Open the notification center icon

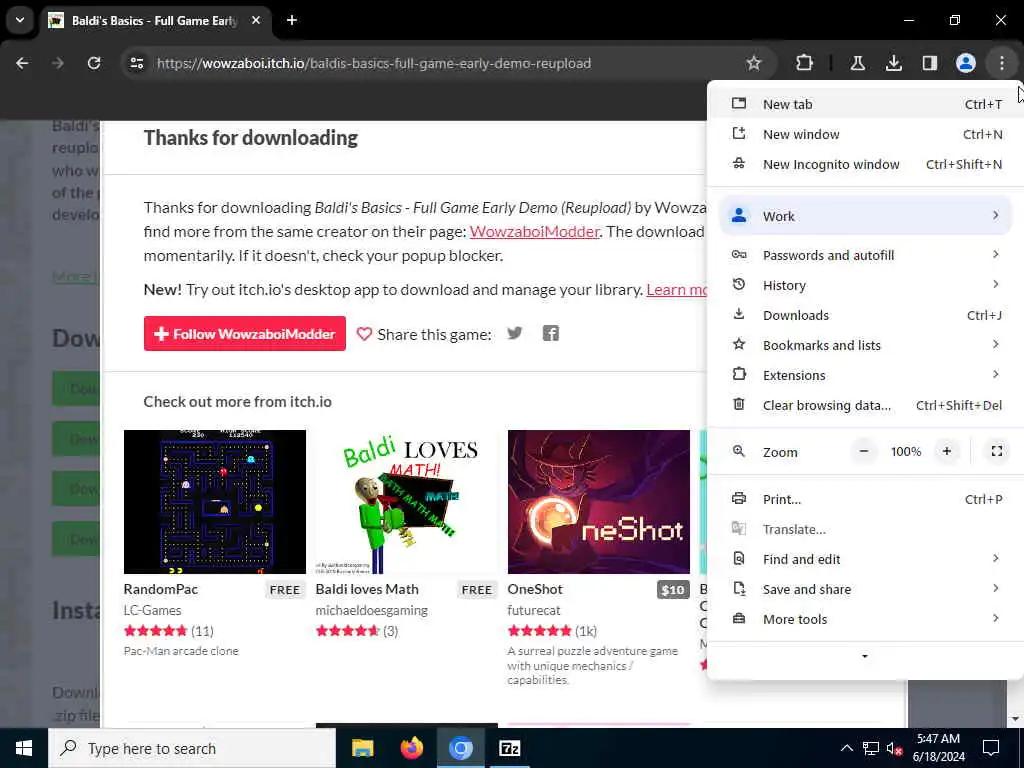click(991, 748)
